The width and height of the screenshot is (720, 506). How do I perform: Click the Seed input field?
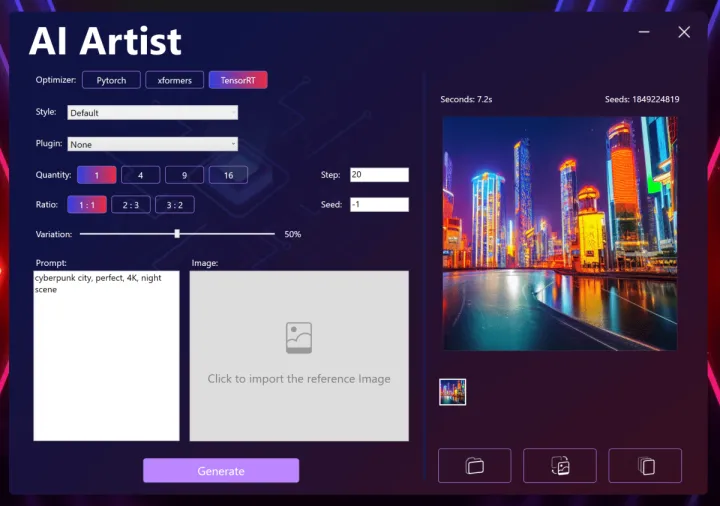(x=379, y=205)
